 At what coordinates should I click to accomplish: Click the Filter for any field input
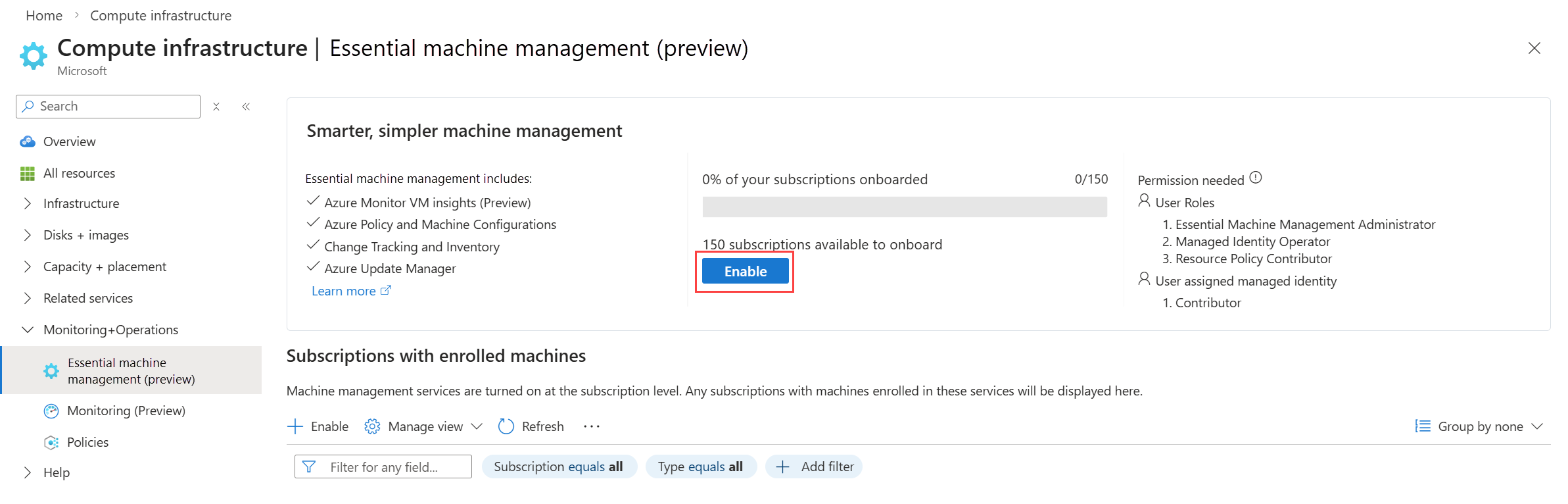pos(383,466)
